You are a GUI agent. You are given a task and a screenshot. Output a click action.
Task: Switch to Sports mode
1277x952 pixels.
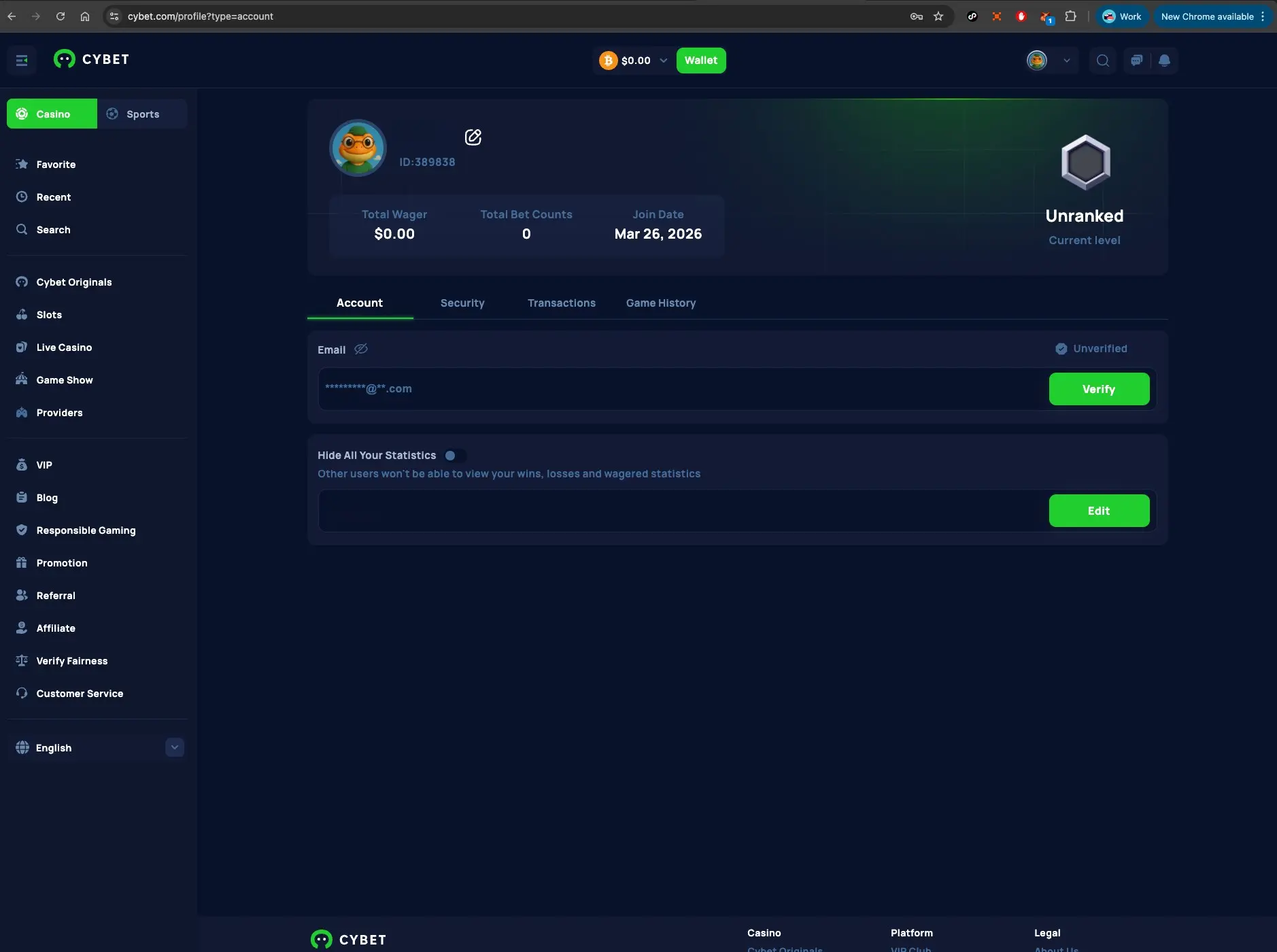pyautogui.click(x=142, y=114)
